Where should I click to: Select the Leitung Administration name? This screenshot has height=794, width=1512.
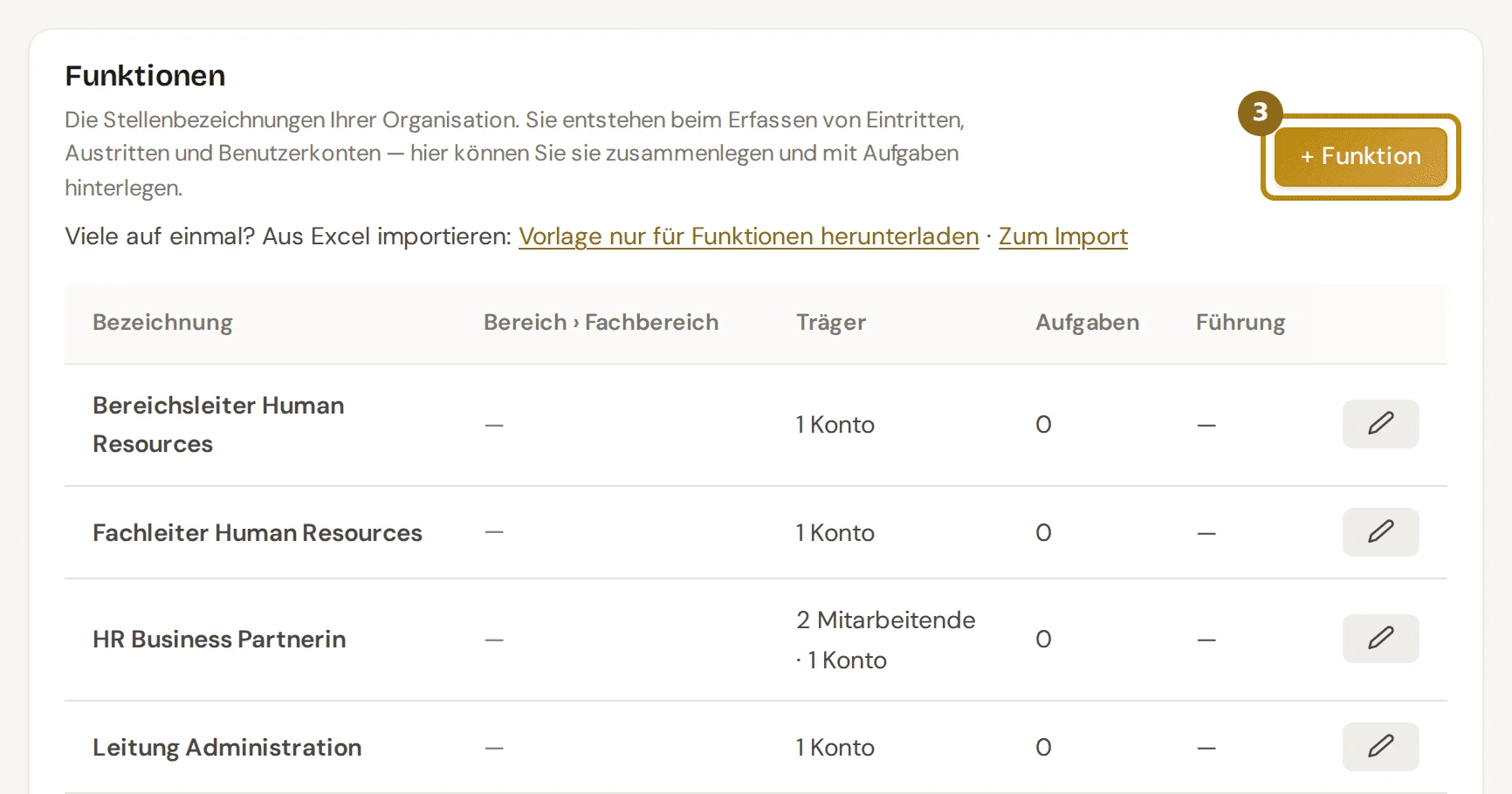coord(227,748)
